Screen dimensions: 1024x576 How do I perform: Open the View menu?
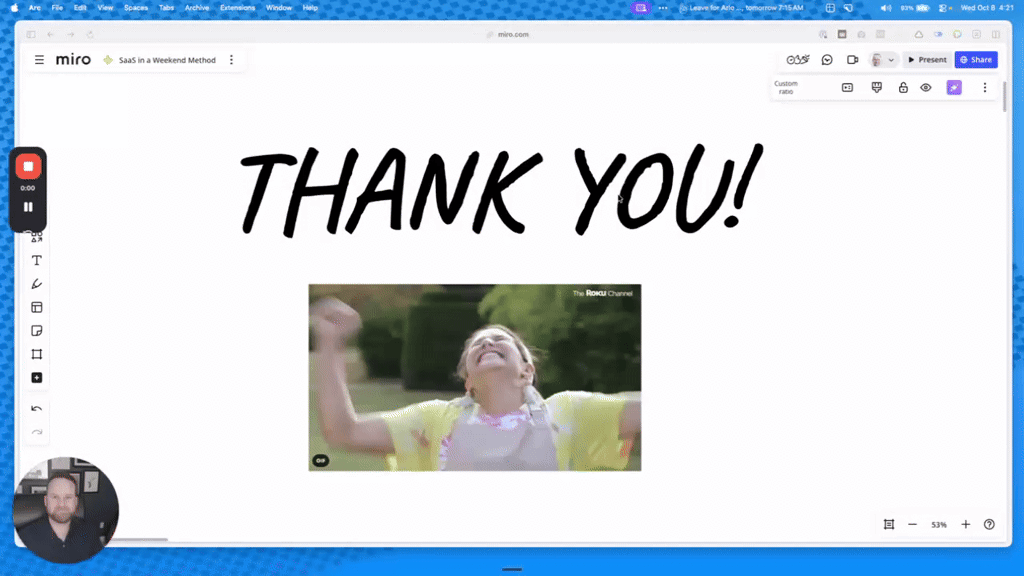(105, 8)
